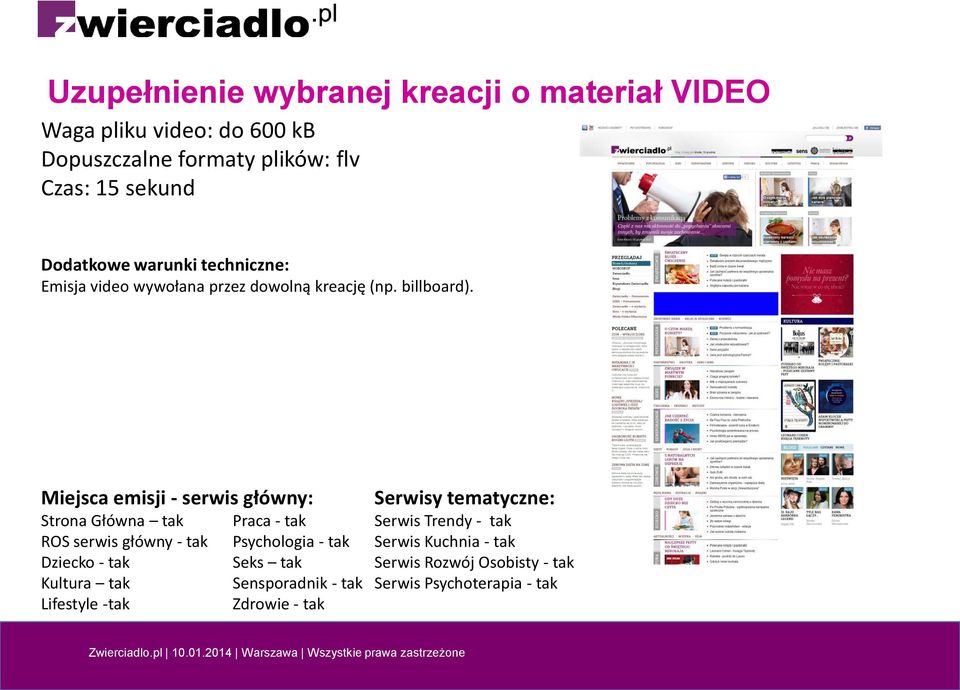Click the red 'Nie masz pomysłu na prezent?' ad
Image resolution: width=960 pixels, height=690 pixels.
point(817,285)
